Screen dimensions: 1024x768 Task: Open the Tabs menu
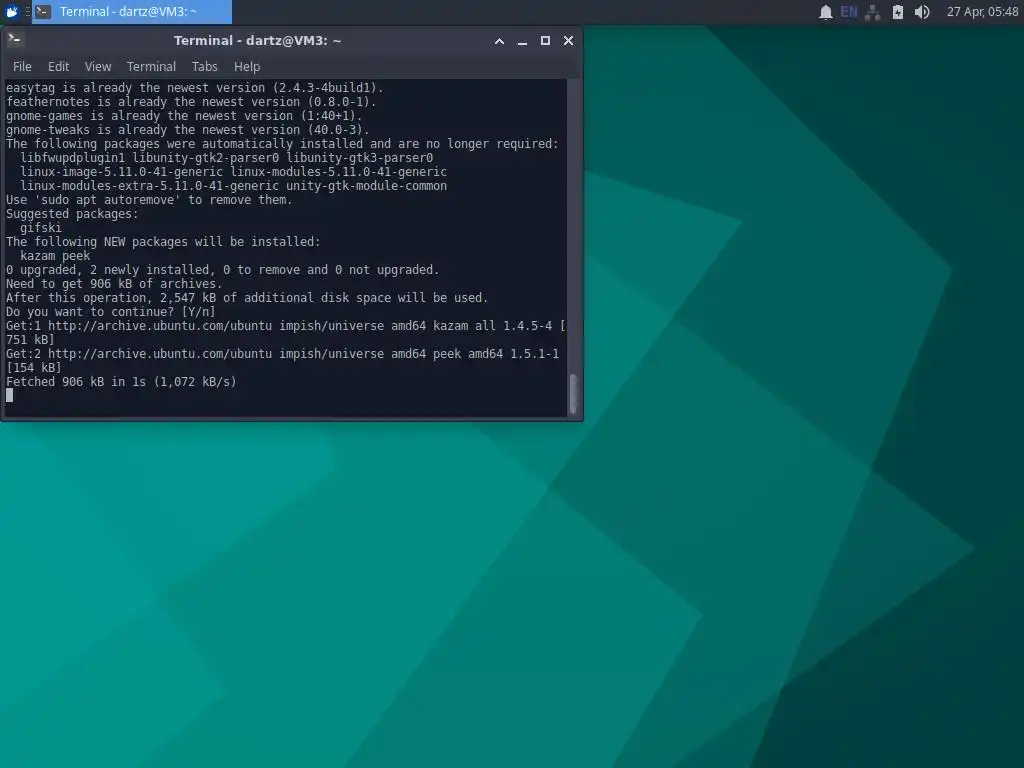(x=204, y=67)
